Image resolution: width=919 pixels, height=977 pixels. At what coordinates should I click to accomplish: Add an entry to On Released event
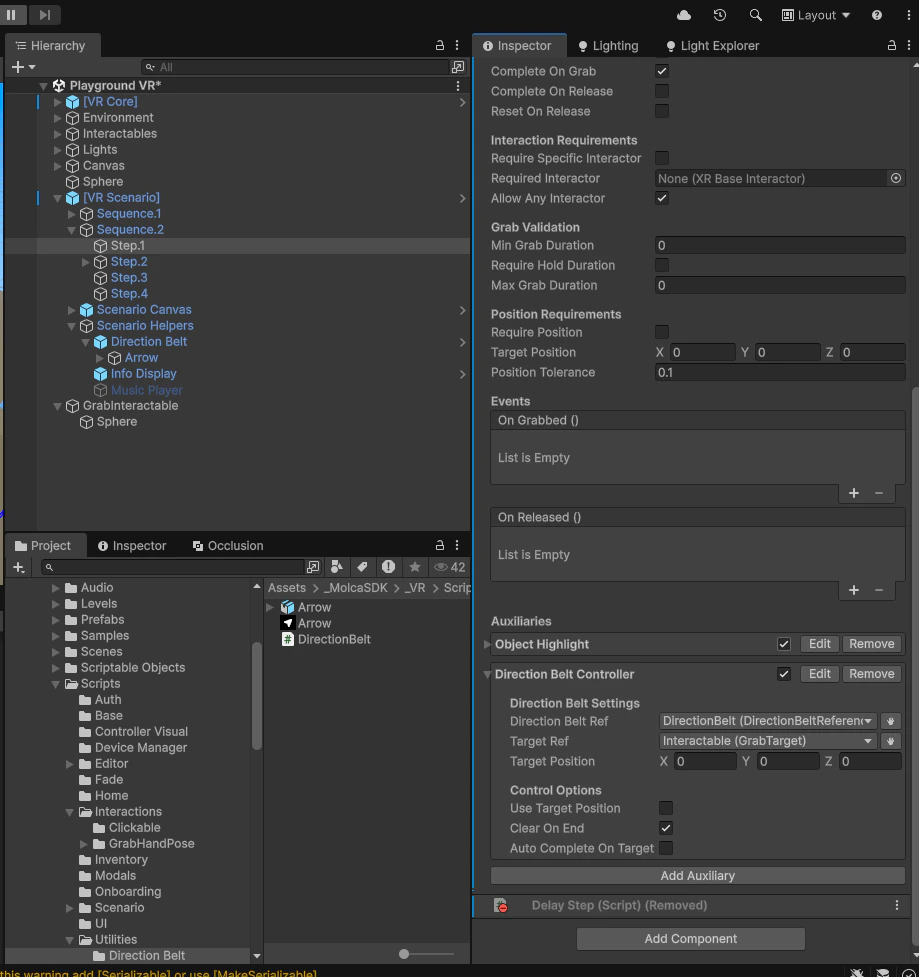pyautogui.click(x=854, y=590)
